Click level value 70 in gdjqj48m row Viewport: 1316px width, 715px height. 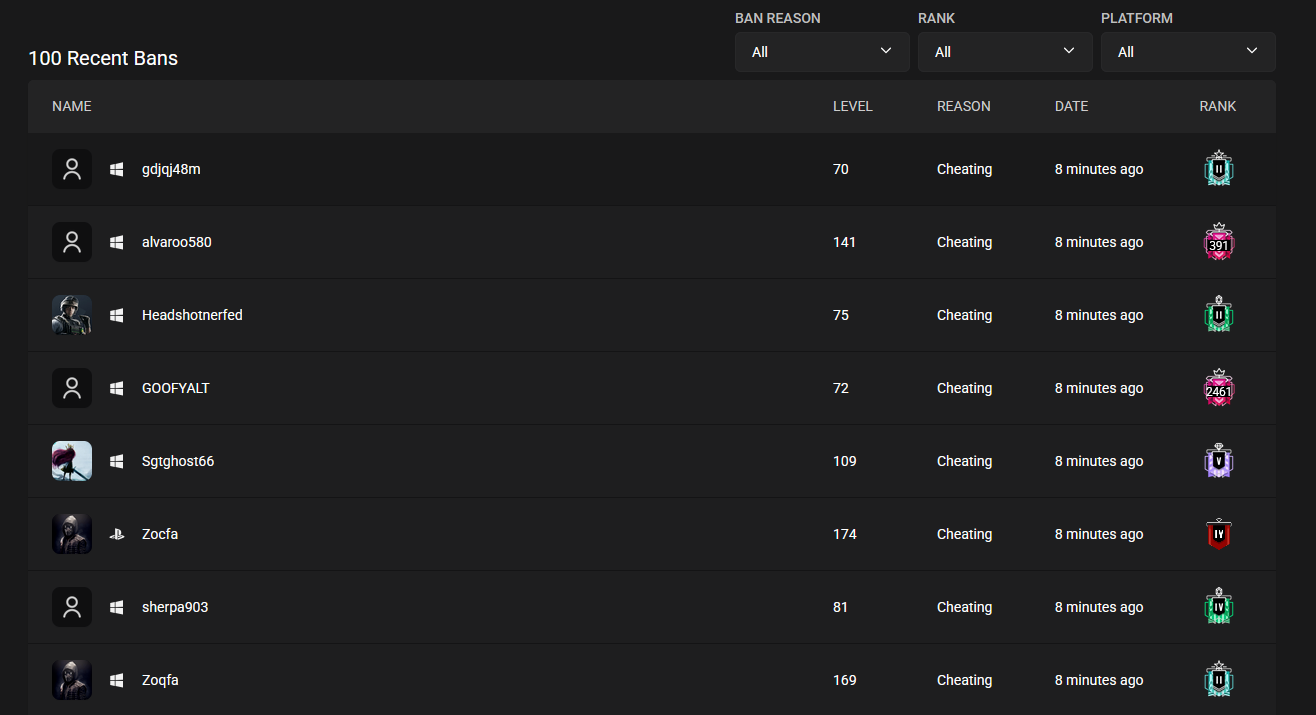pyautogui.click(x=841, y=169)
